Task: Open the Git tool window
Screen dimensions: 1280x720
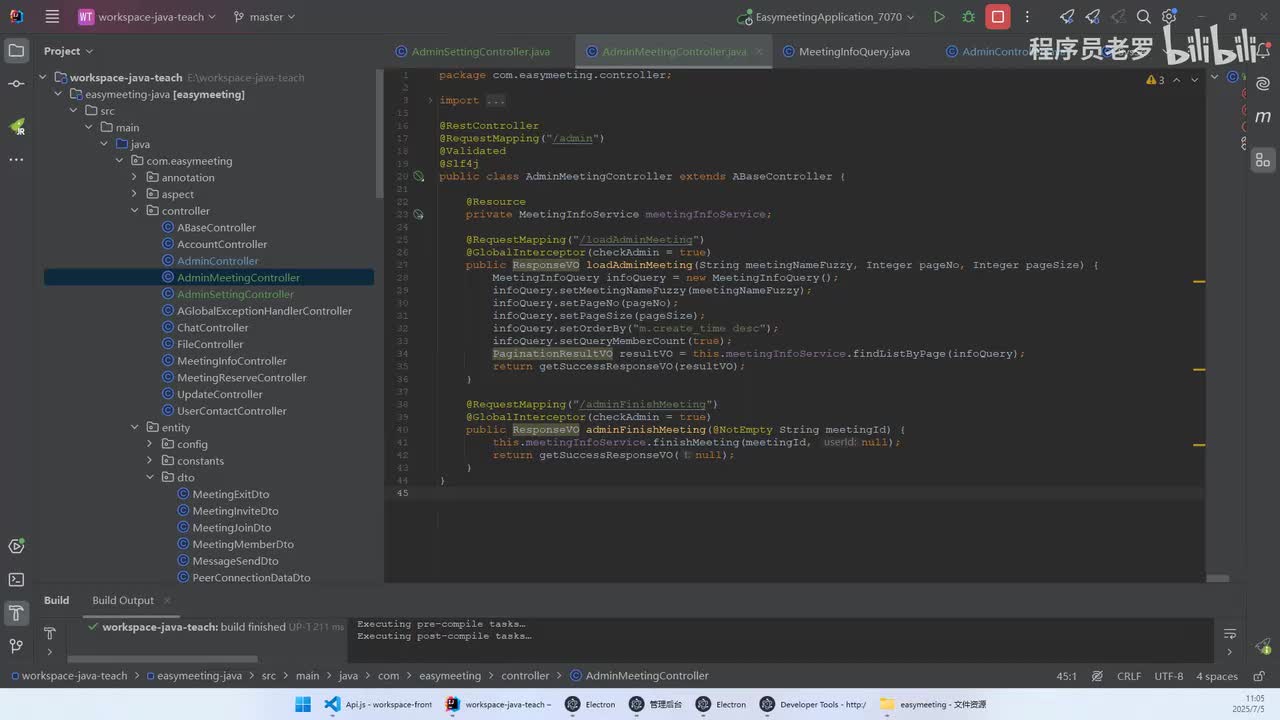Action: tap(16, 646)
